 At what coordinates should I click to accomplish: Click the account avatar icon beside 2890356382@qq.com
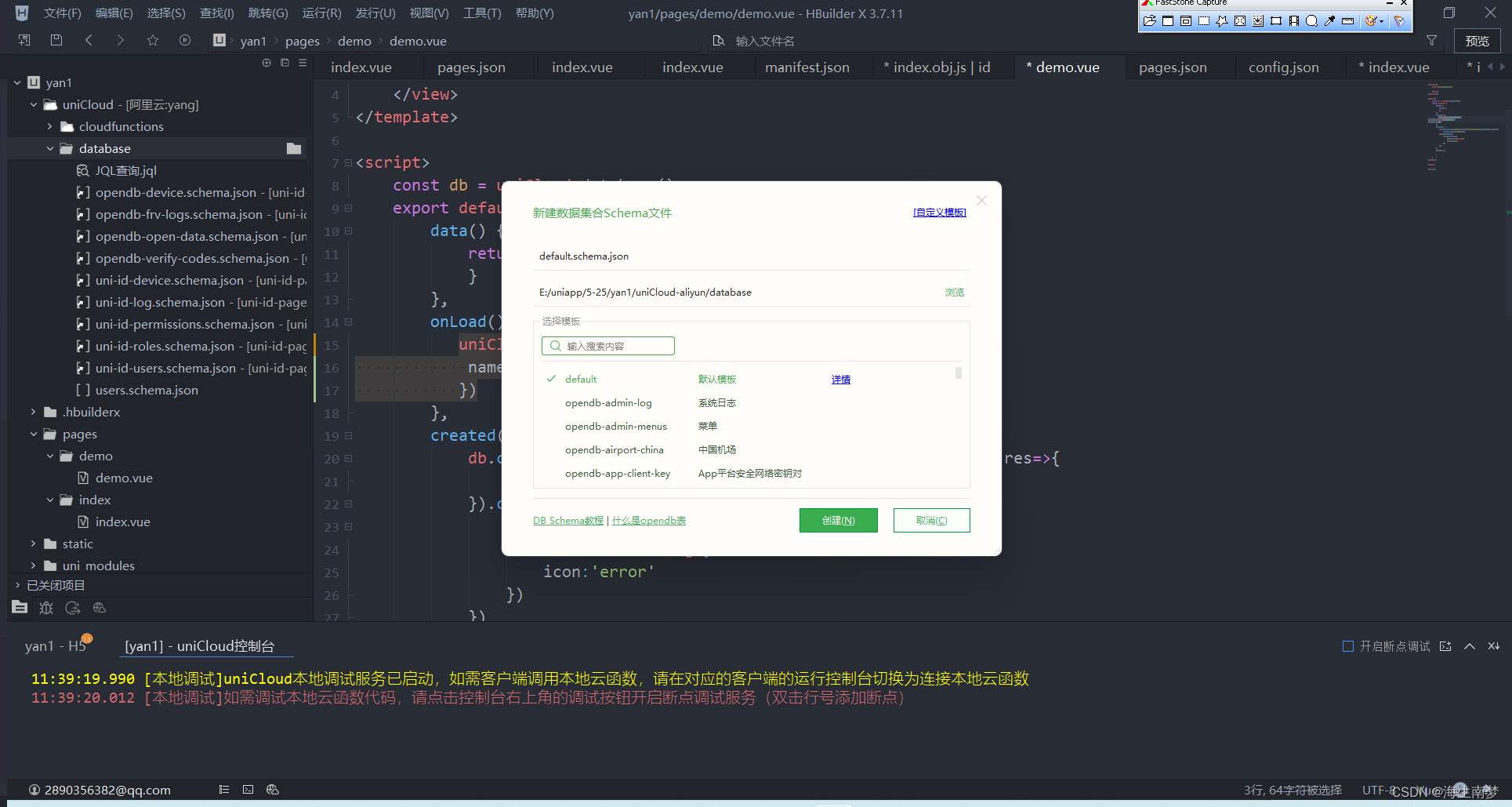[34, 790]
